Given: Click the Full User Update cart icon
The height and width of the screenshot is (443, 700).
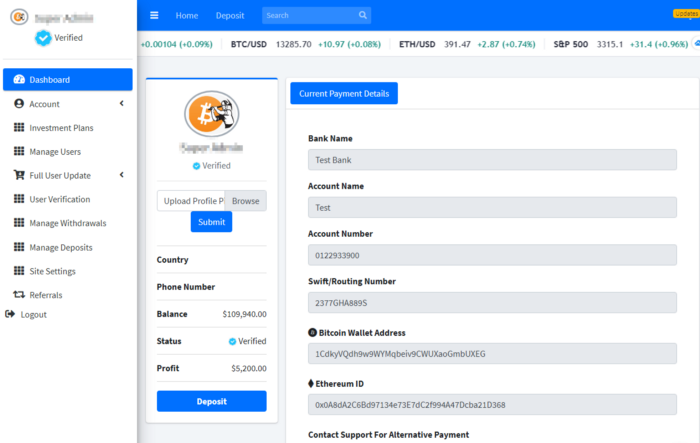Looking at the screenshot, I should tap(19, 175).
